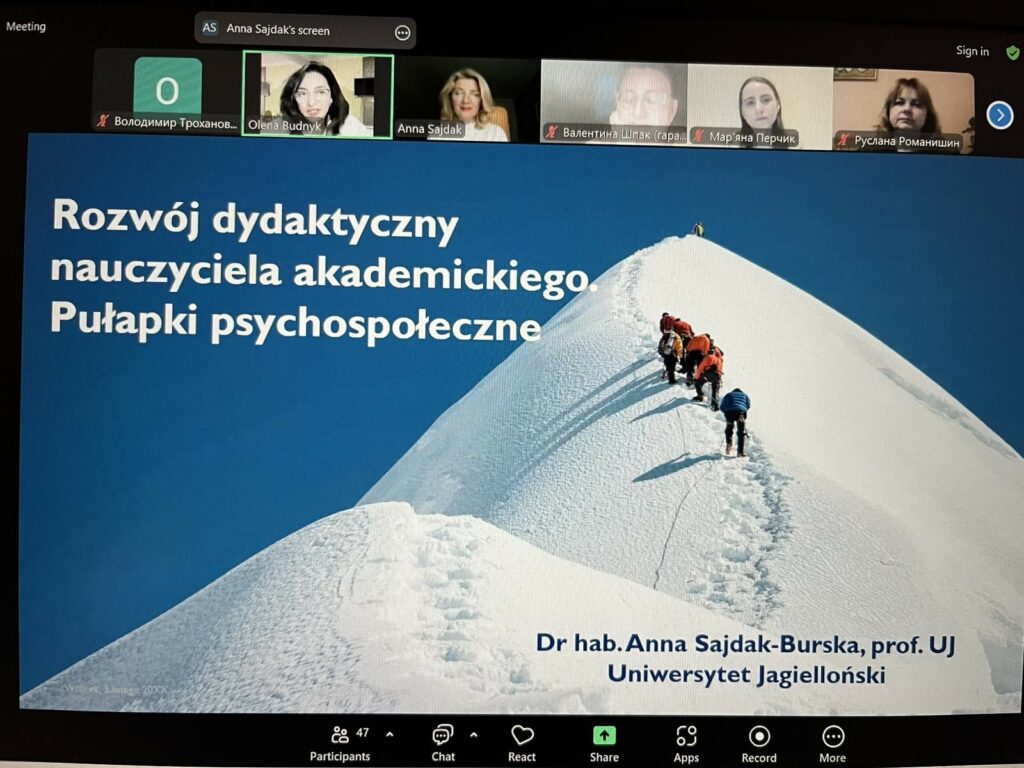The height and width of the screenshot is (768, 1024).
Task: Click the green security shield icon
Action: click(x=1012, y=51)
